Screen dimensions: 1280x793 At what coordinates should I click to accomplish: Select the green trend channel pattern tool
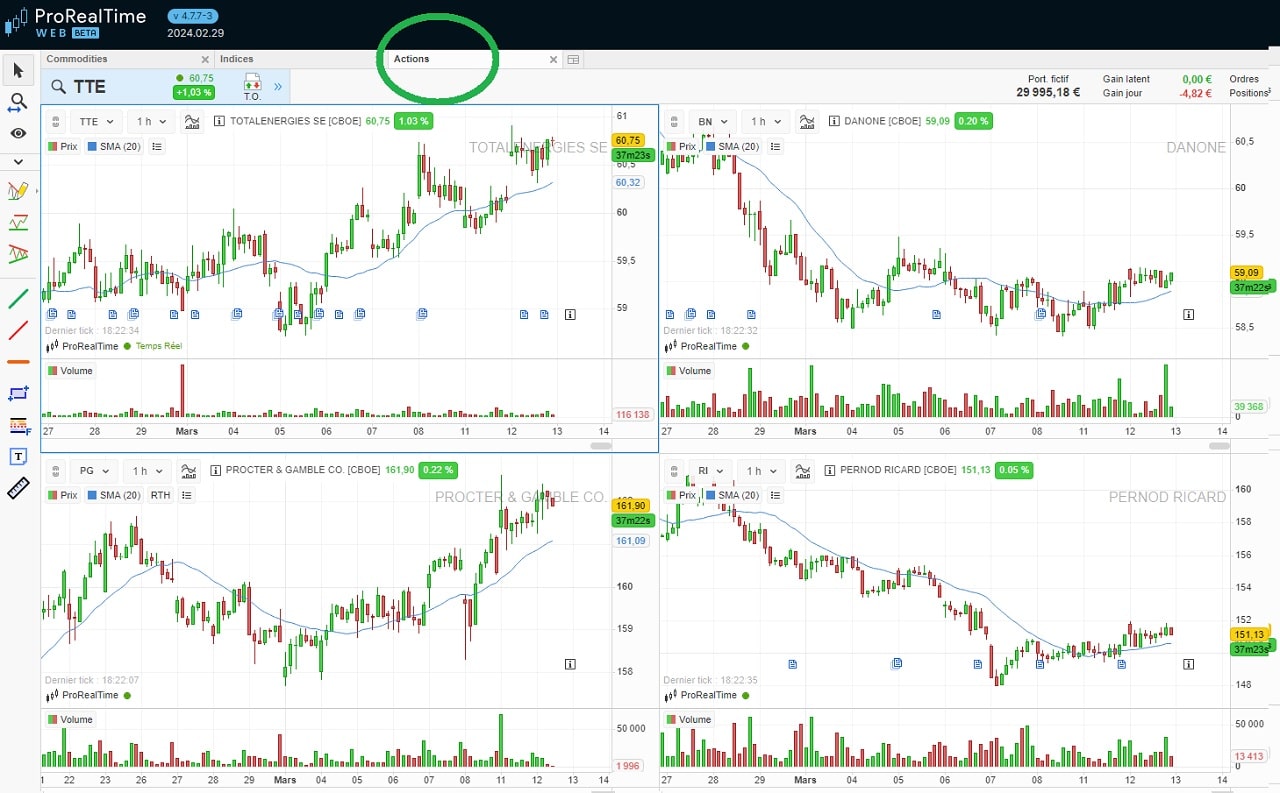[18, 222]
